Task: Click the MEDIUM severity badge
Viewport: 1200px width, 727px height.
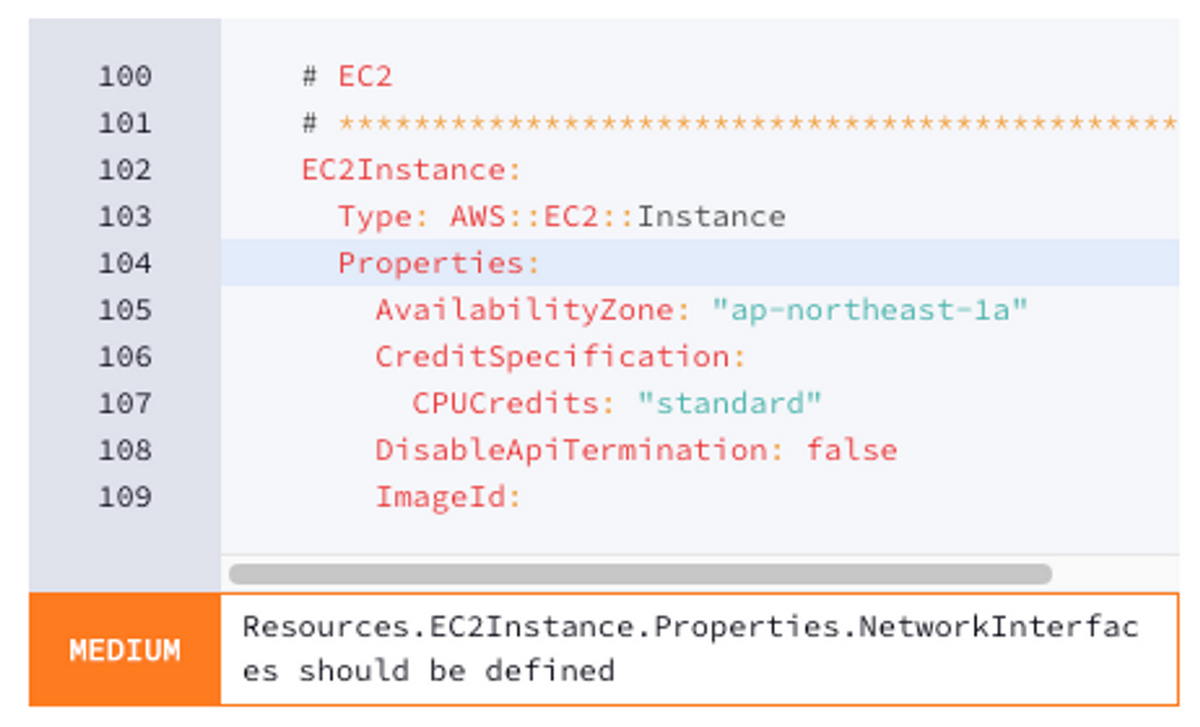Action: pyautogui.click(x=124, y=650)
